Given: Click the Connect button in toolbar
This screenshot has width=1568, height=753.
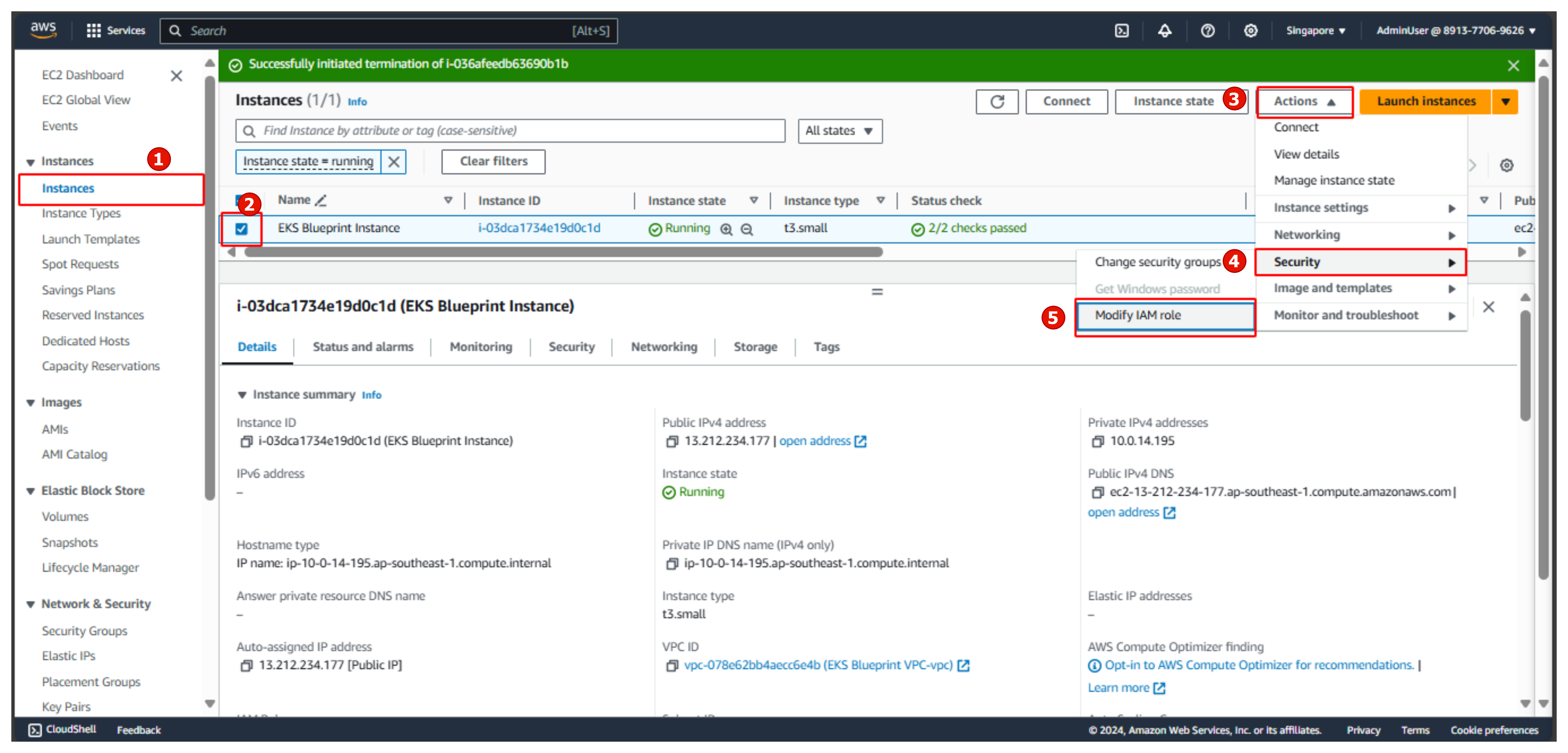Looking at the screenshot, I should point(1066,101).
